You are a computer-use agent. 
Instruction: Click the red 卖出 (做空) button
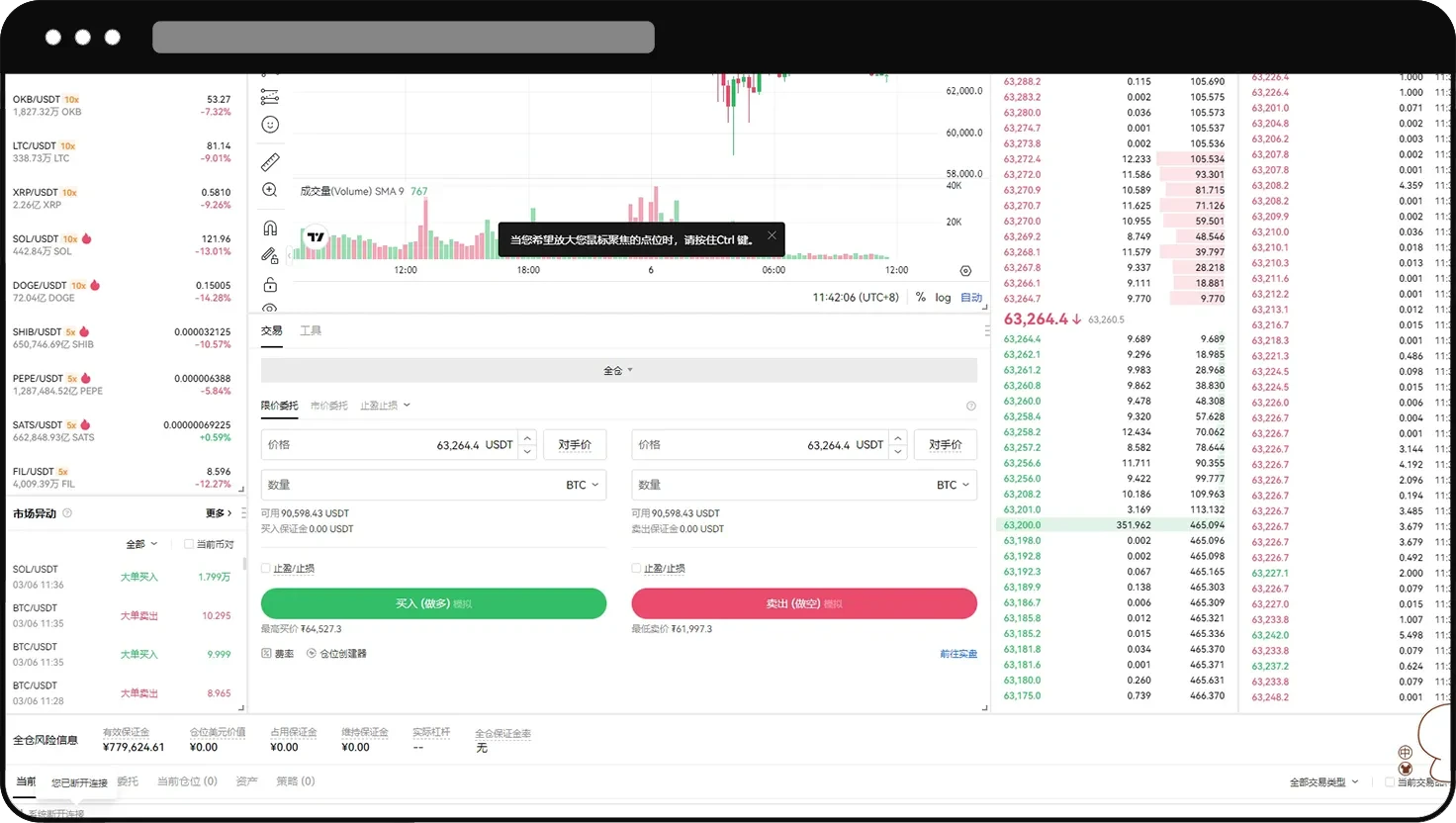pyautogui.click(x=804, y=603)
